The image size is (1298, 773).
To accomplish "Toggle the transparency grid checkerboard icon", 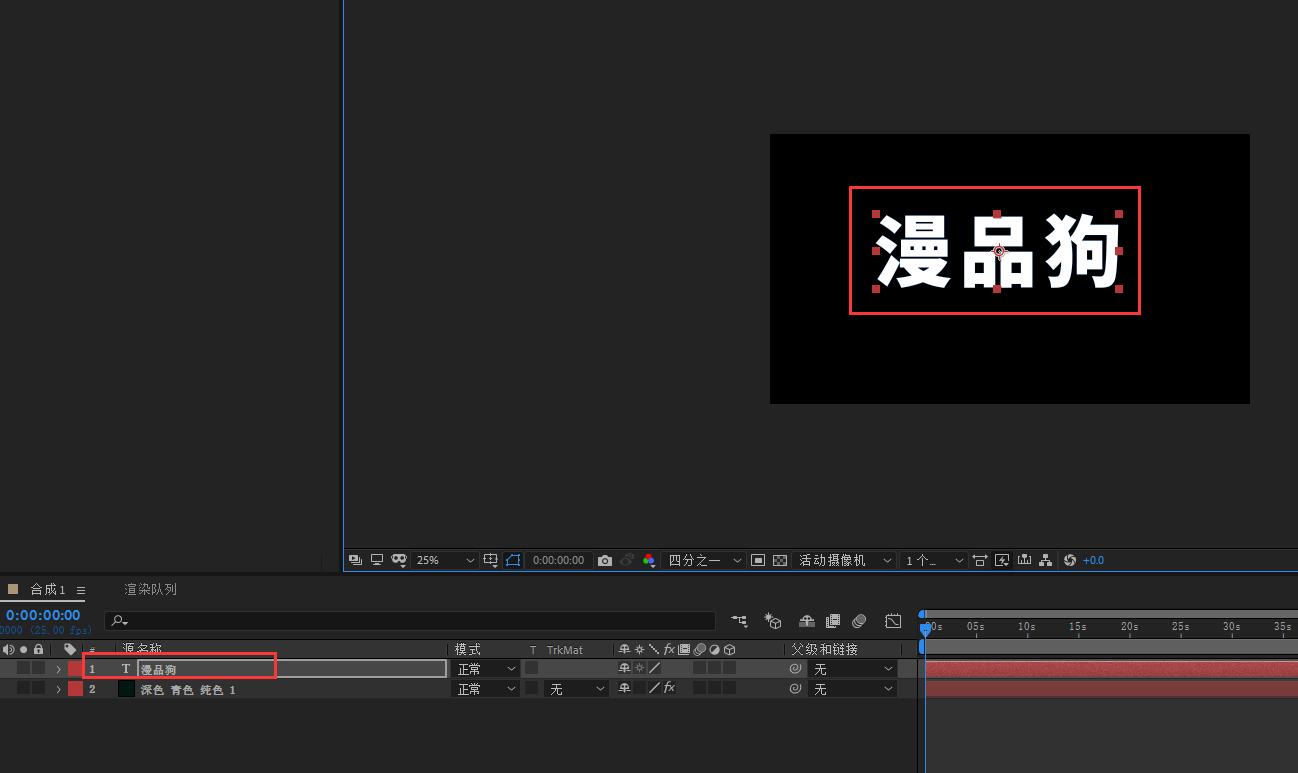I will click(x=780, y=560).
